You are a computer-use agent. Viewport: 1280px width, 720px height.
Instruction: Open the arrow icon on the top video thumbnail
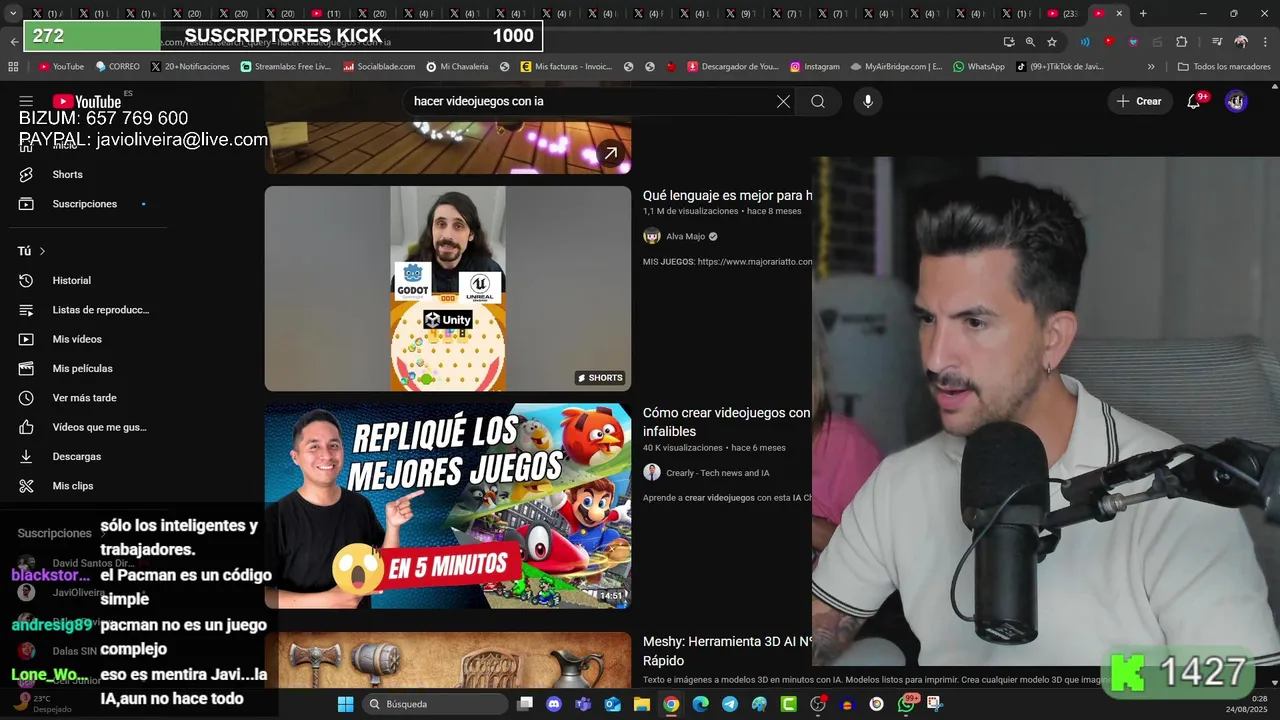tap(610, 153)
